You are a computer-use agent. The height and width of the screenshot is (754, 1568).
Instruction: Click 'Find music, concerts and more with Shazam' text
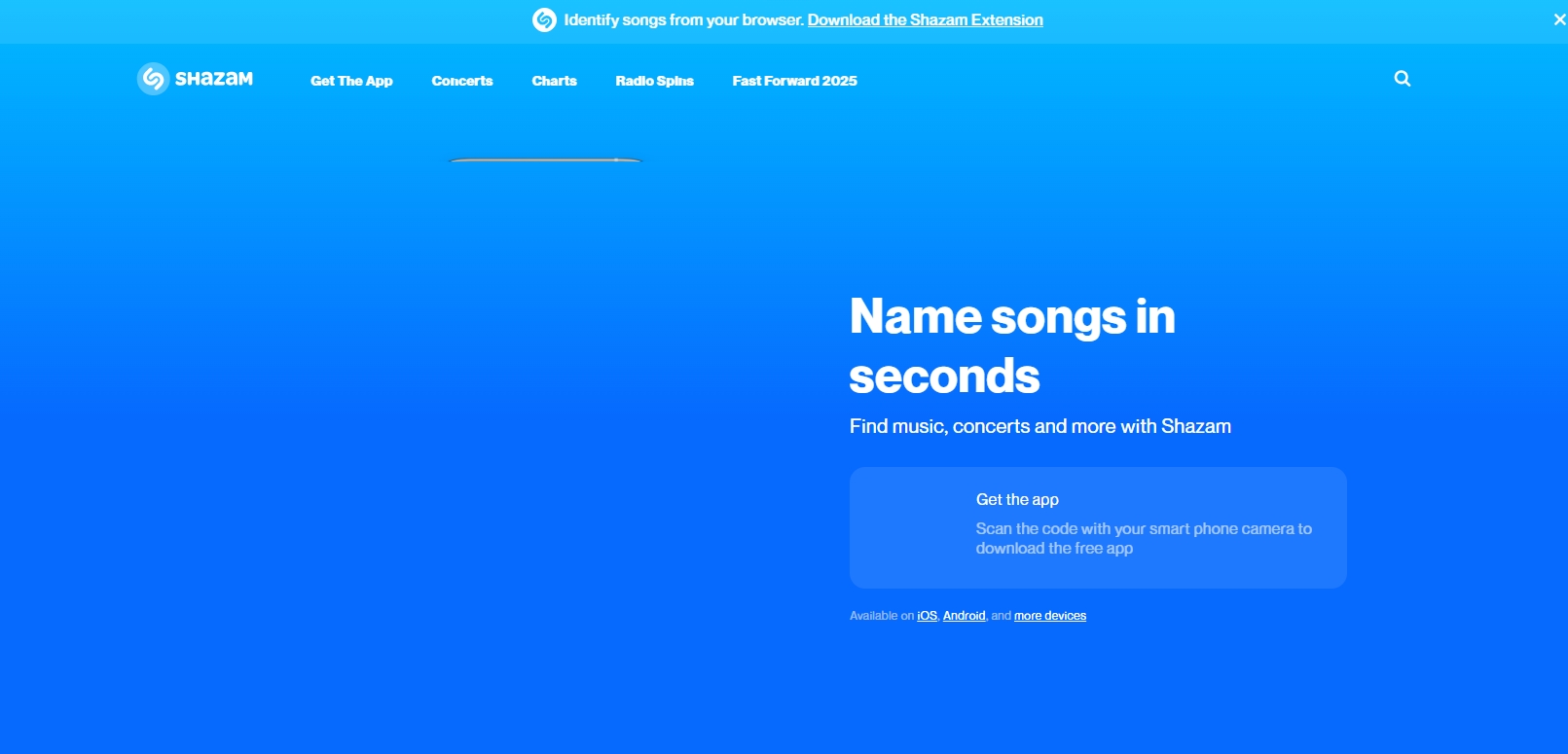pyautogui.click(x=1040, y=426)
